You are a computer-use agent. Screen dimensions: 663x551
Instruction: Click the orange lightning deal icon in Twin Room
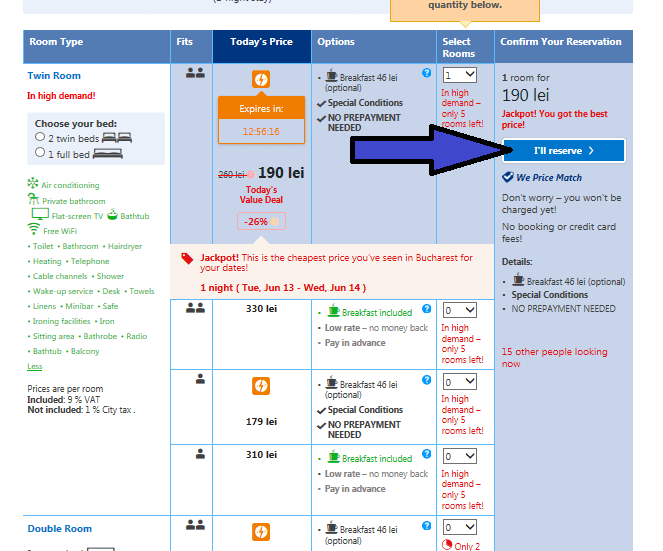(x=260, y=79)
